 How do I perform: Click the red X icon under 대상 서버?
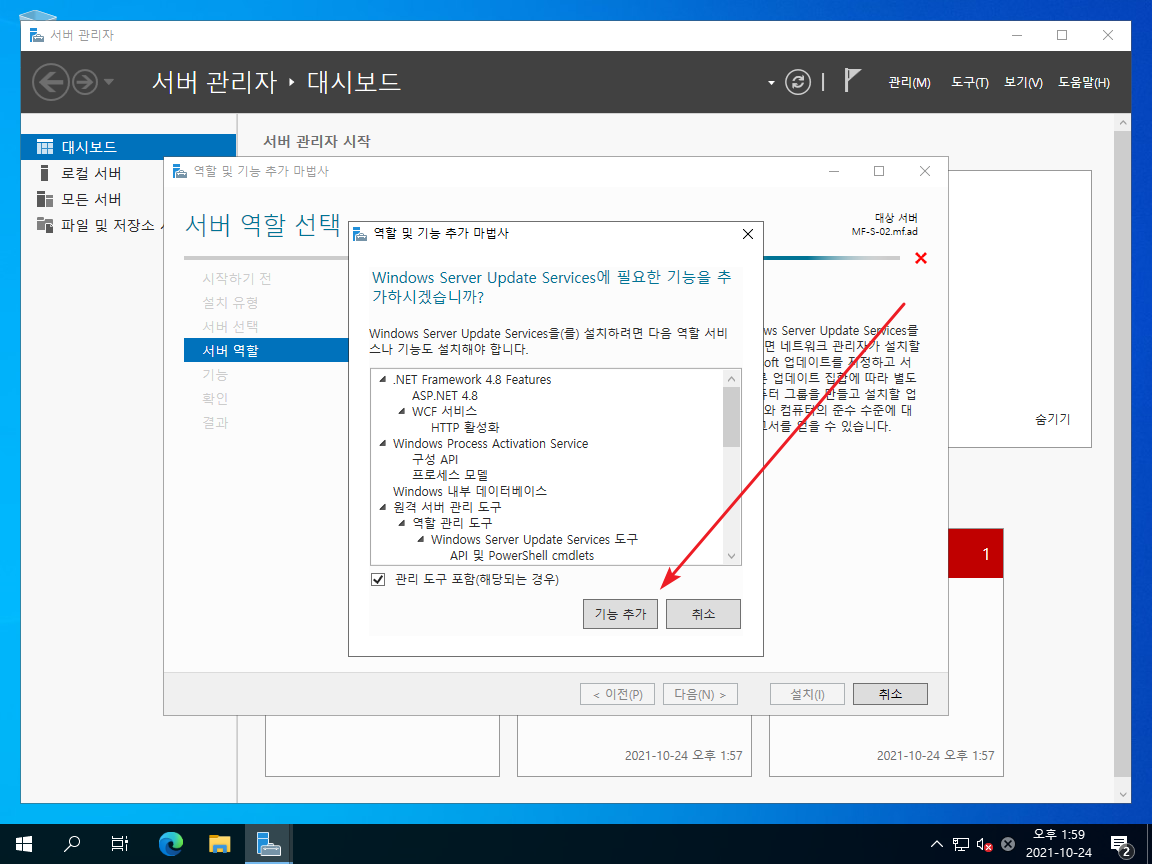tap(921, 258)
